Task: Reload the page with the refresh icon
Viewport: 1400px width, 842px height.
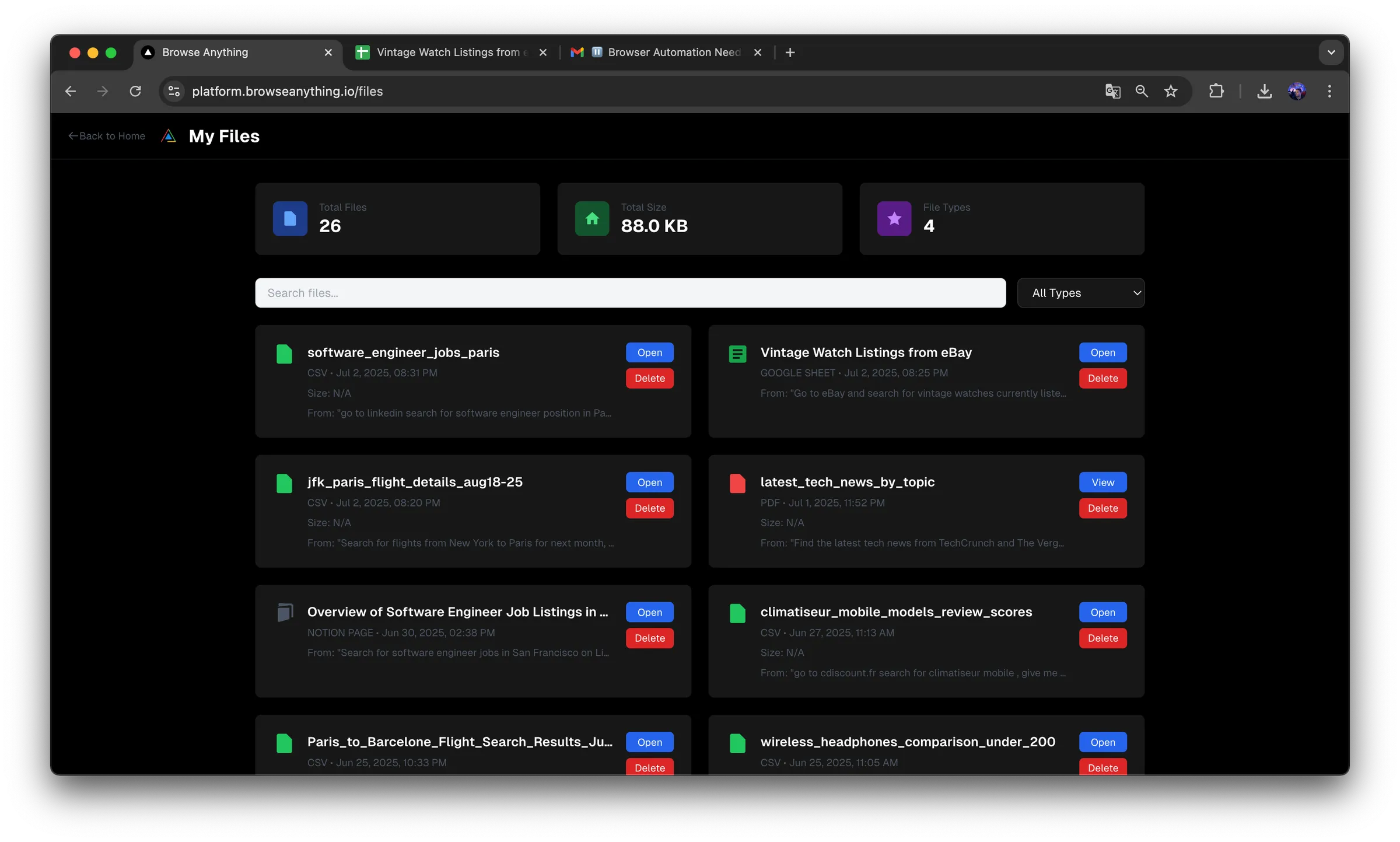Action: pyautogui.click(x=135, y=91)
